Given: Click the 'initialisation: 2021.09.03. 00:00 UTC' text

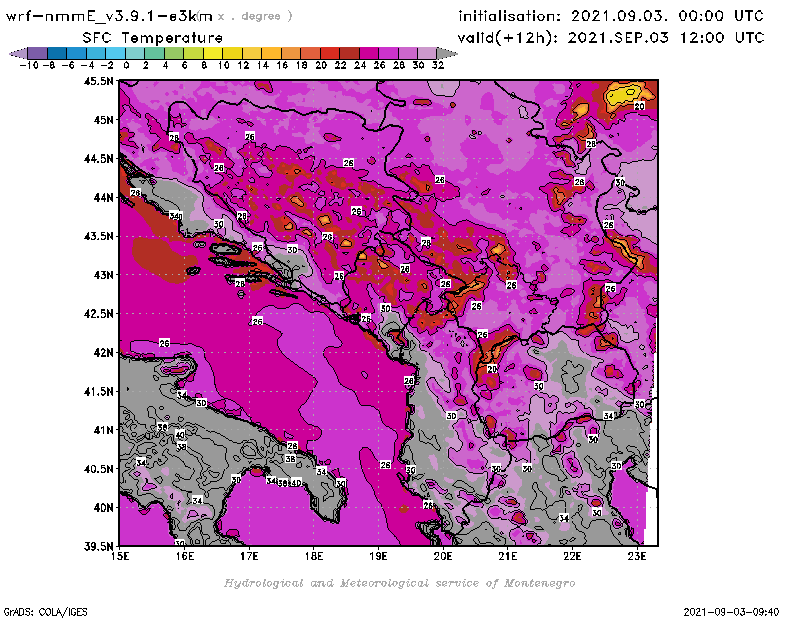Looking at the screenshot, I should (x=611, y=16).
